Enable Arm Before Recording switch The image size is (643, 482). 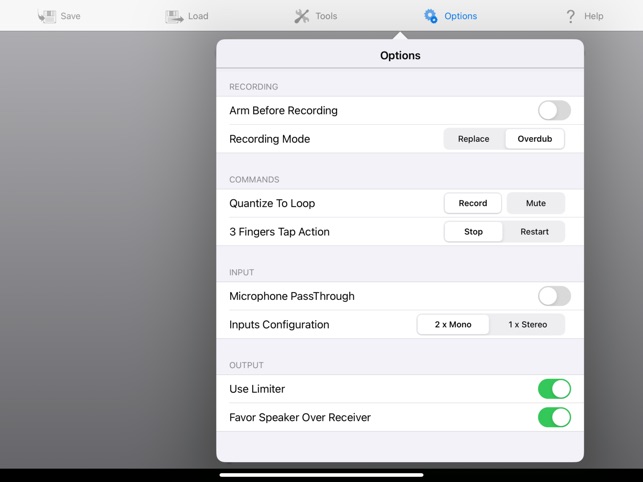554,110
